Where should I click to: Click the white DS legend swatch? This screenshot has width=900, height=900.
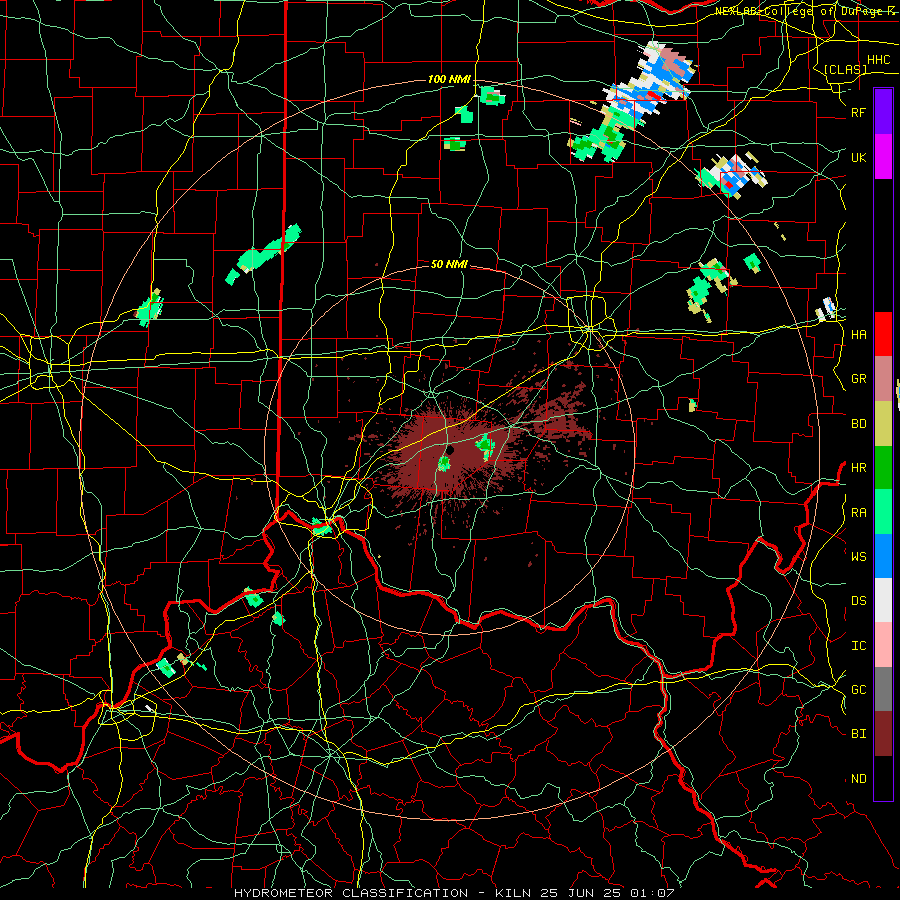point(883,600)
